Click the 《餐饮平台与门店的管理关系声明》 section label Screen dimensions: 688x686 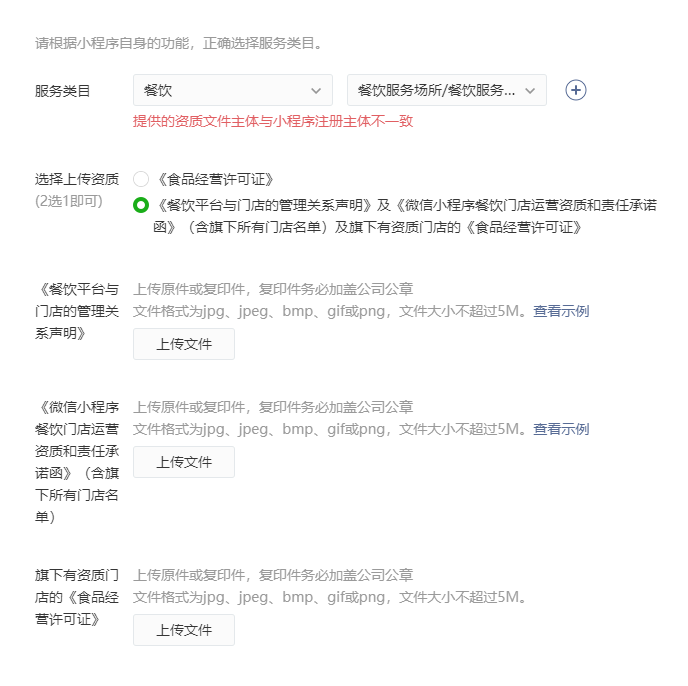[x=77, y=311]
